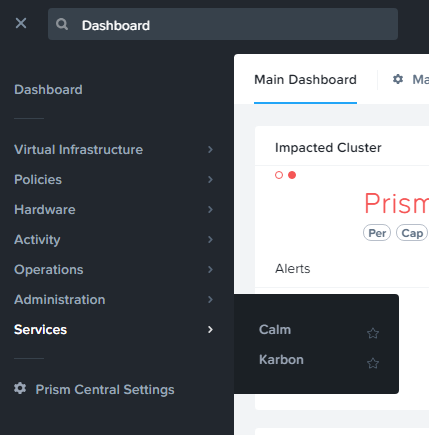Click the Prism Central Settings gear icon
Viewport: 429px width, 435px height.
pyautogui.click(x=20, y=388)
